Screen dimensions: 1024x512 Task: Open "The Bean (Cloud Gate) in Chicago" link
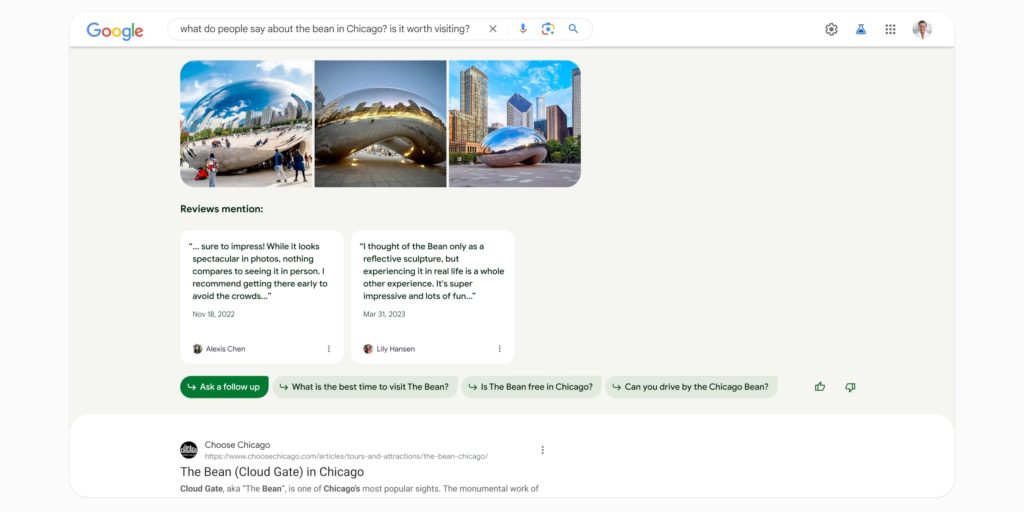pos(272,472)
